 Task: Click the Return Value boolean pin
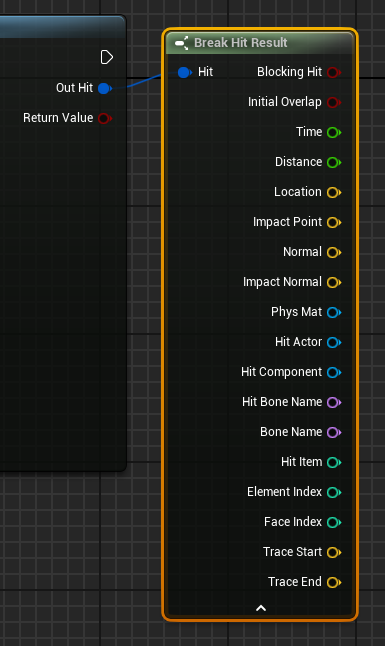(x=105, y=118)
